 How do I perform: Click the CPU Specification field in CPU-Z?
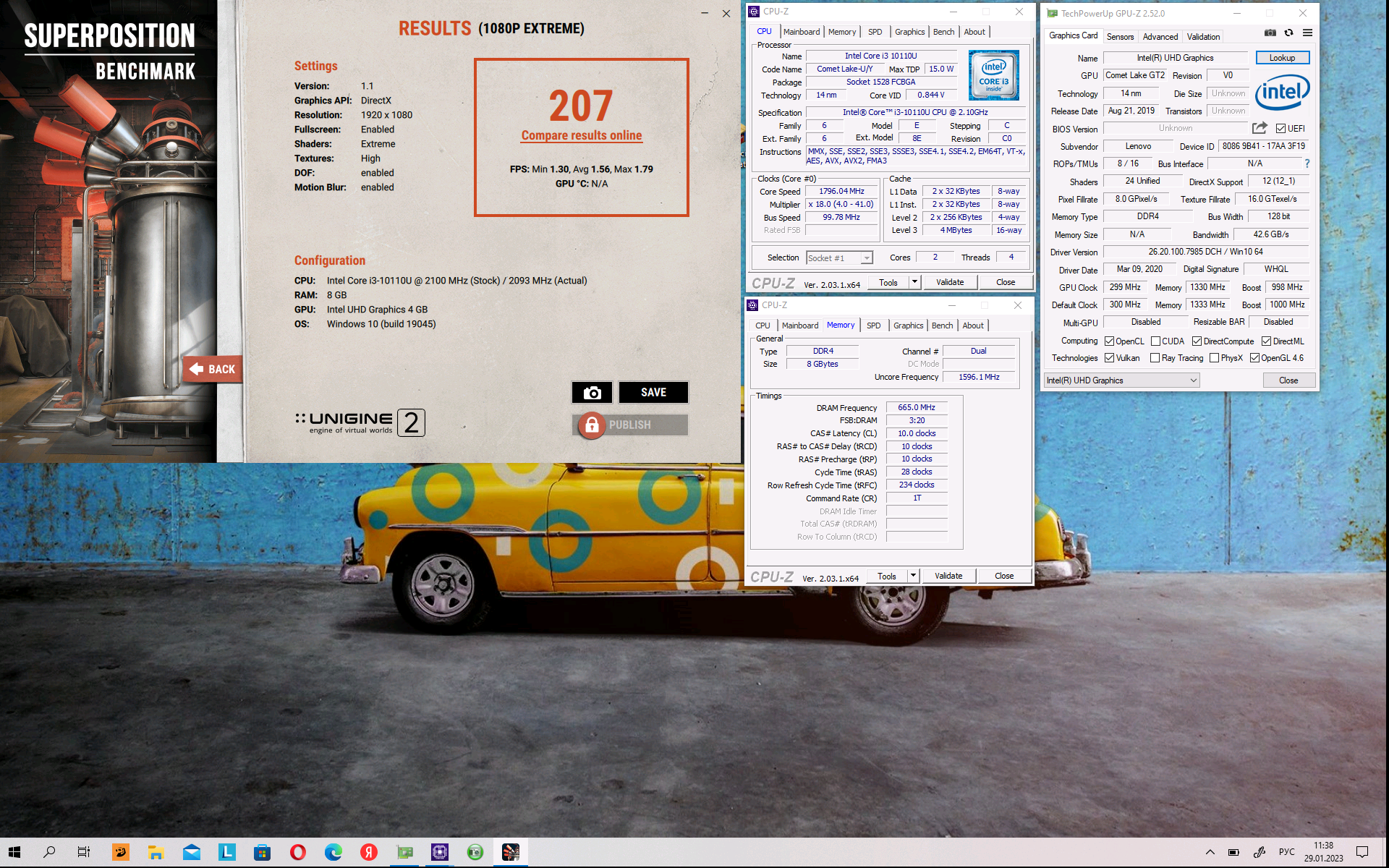pyautogui.click(x=915, y=112)
